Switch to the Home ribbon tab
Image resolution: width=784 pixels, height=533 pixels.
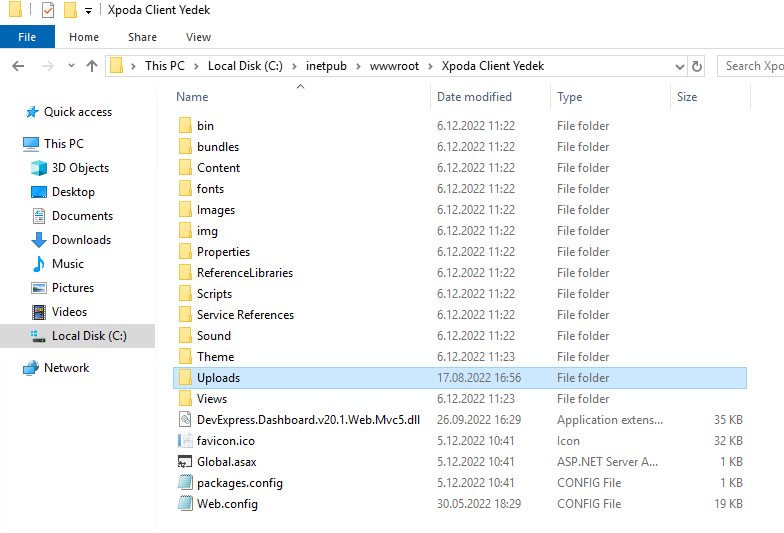click(x=84, y=37)
